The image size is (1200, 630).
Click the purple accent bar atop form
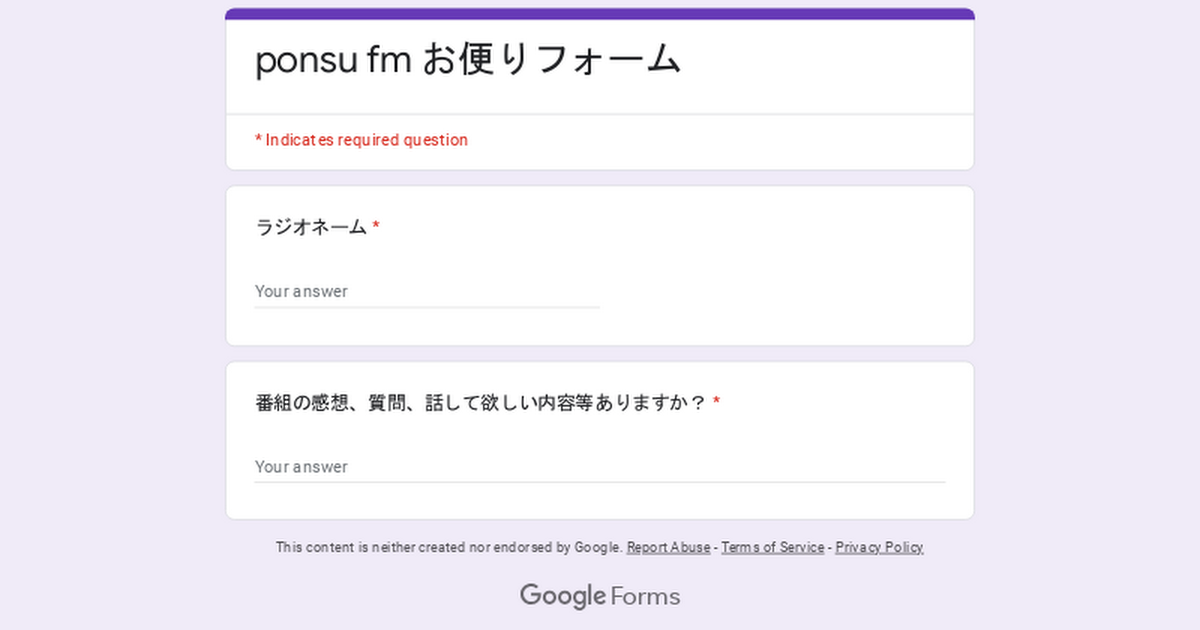tap(600, 14)
